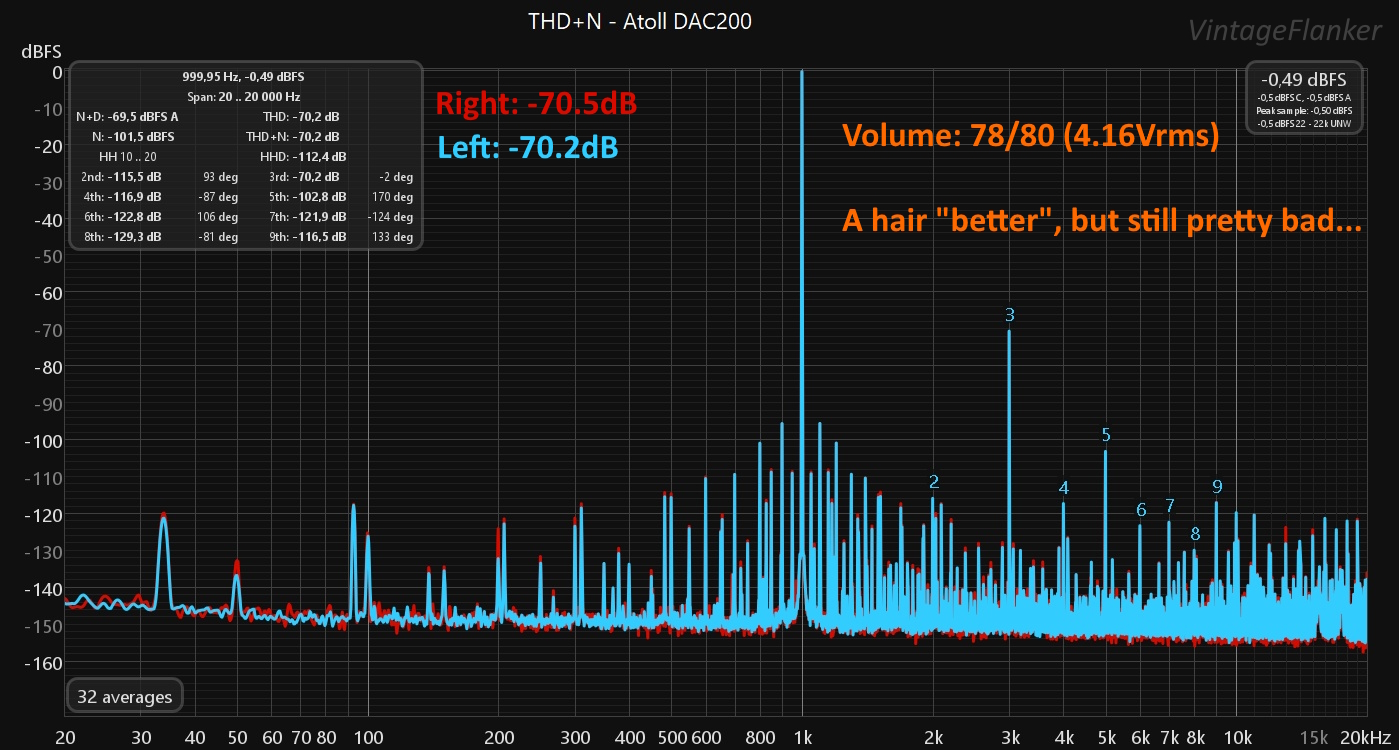1399x750 pixels.
Task: Click the "10k" tick on the frequency axis
Action: point(1237,738)
